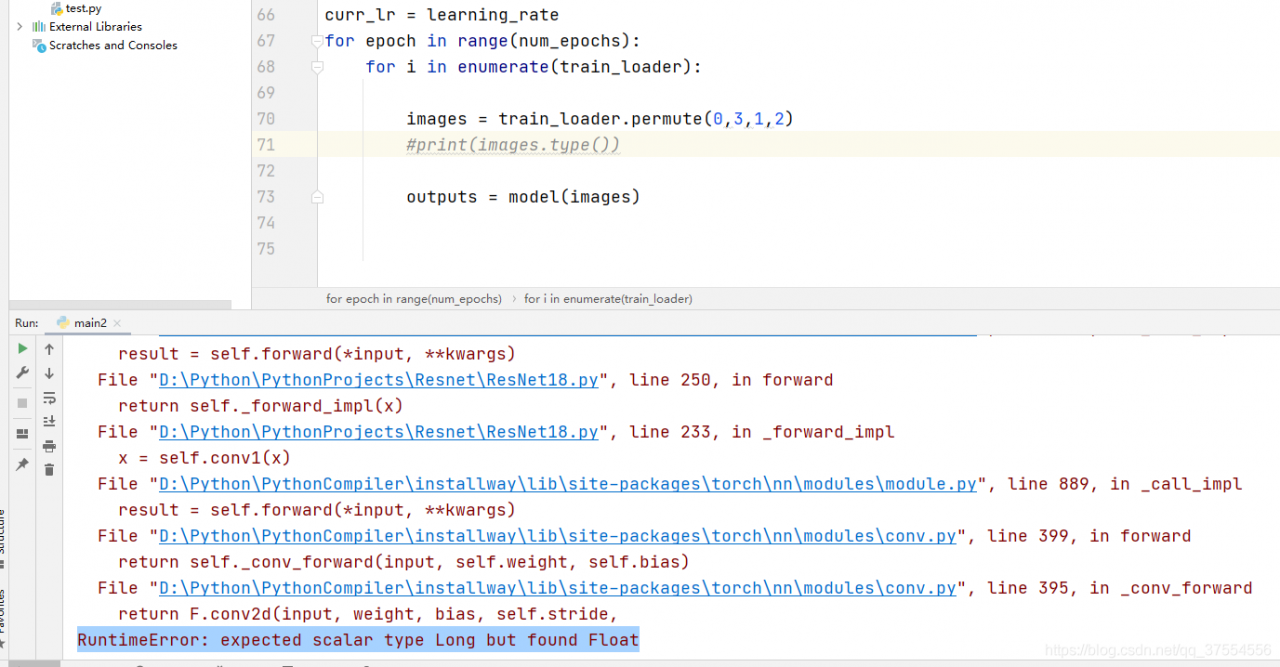Viewport: 1280px width, 667px height.
Task: Click the restore layout icon in Run panel
Action: tap(22, 434)
